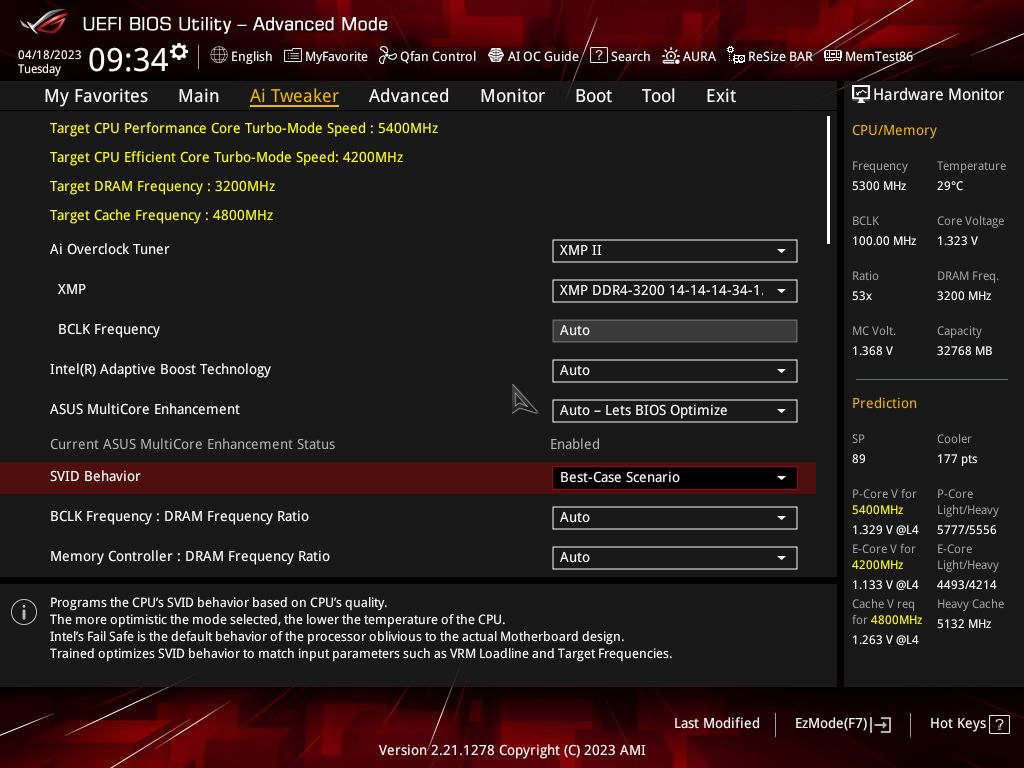Go to the Exit tab

coord(721,96)
